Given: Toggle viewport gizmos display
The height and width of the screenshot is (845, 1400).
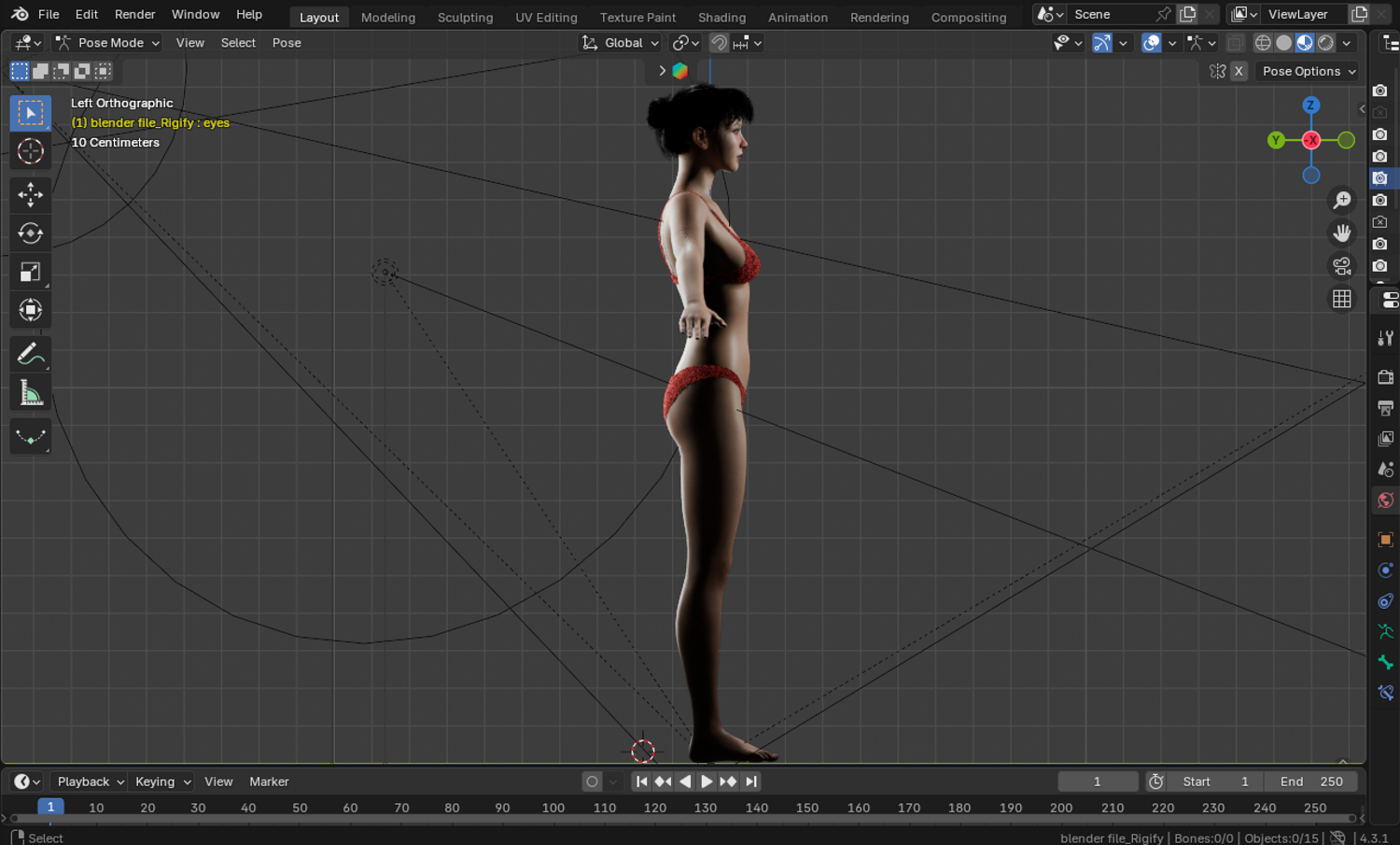Looking at the screenshot, I should 1102,43.
